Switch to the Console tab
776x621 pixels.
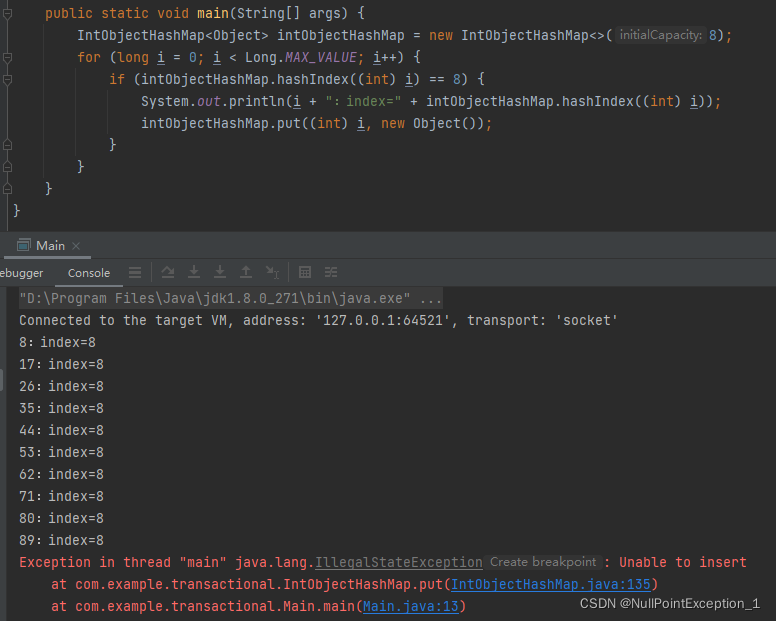[x=89, y=273]
